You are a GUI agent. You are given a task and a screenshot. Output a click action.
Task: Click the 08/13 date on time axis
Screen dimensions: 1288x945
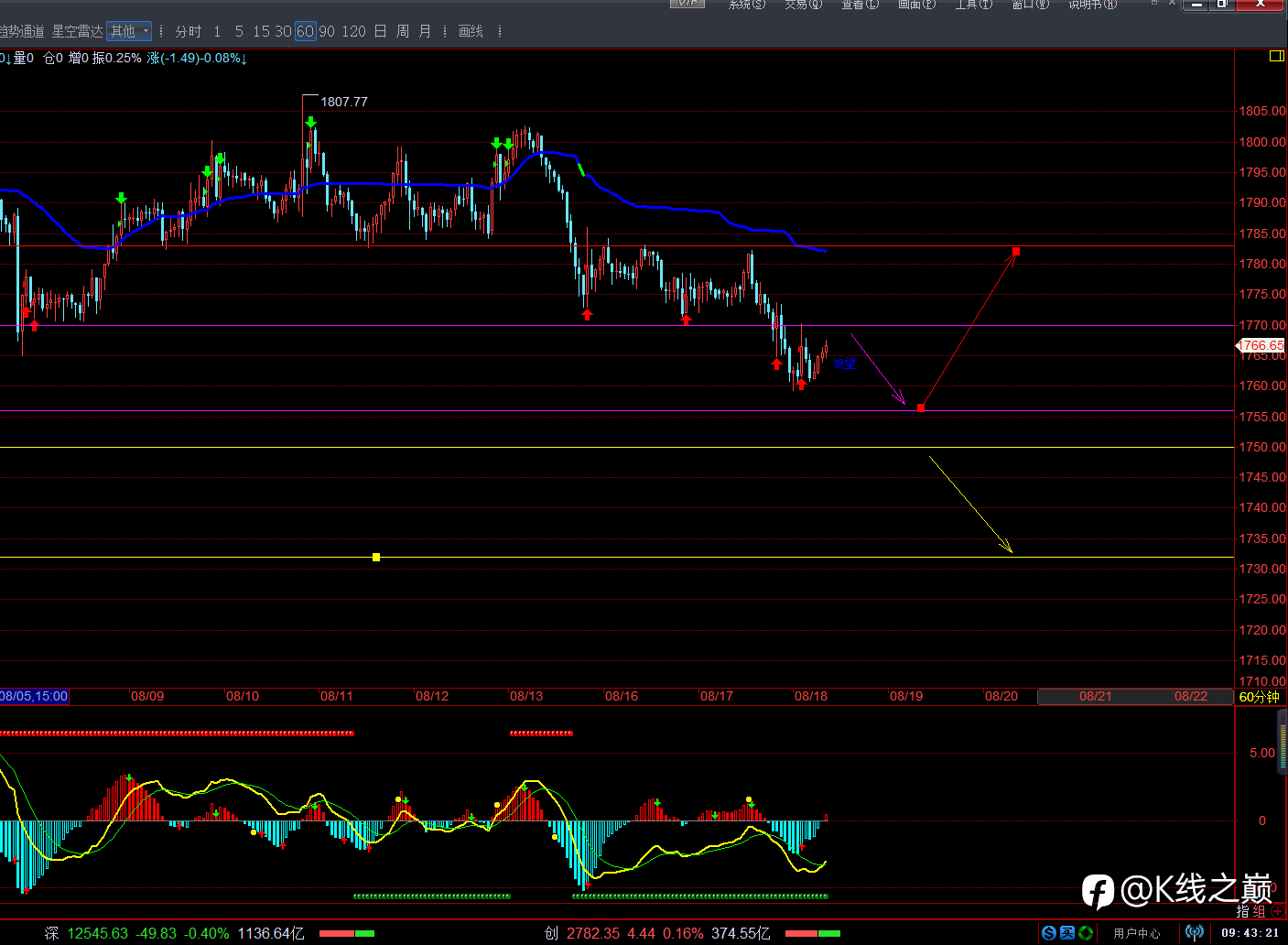[x=526, y=696]
